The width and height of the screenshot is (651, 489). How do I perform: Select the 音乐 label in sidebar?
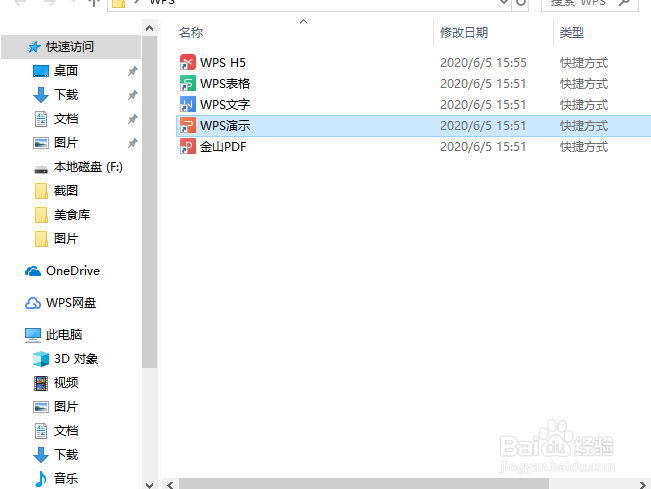pyautogui.click(x=66, y=479)
